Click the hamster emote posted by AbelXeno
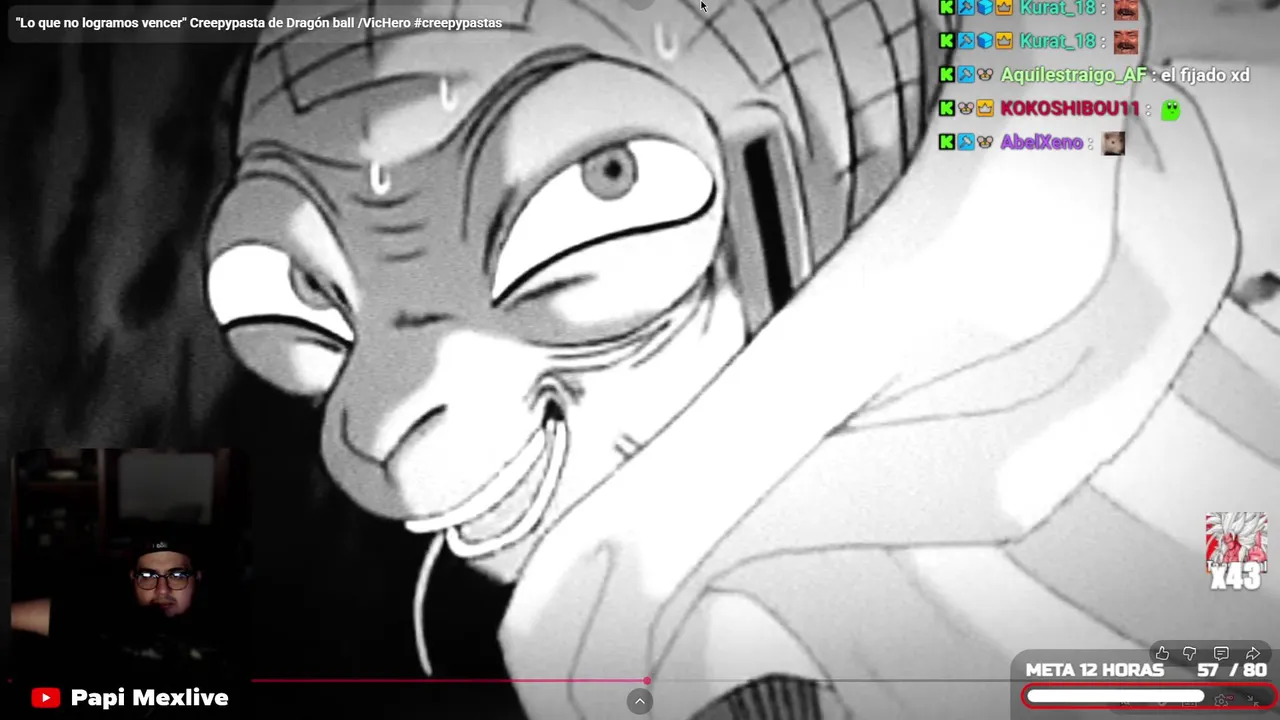Screen dimensions: 1280x720 tap(1114, 143)
